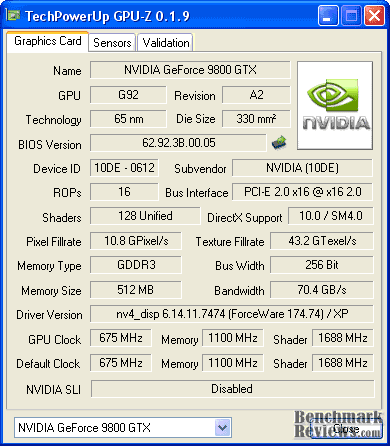Click the NVIDIA SLI value Disabled
Viewport: 390px width, 446px height.
232,389
